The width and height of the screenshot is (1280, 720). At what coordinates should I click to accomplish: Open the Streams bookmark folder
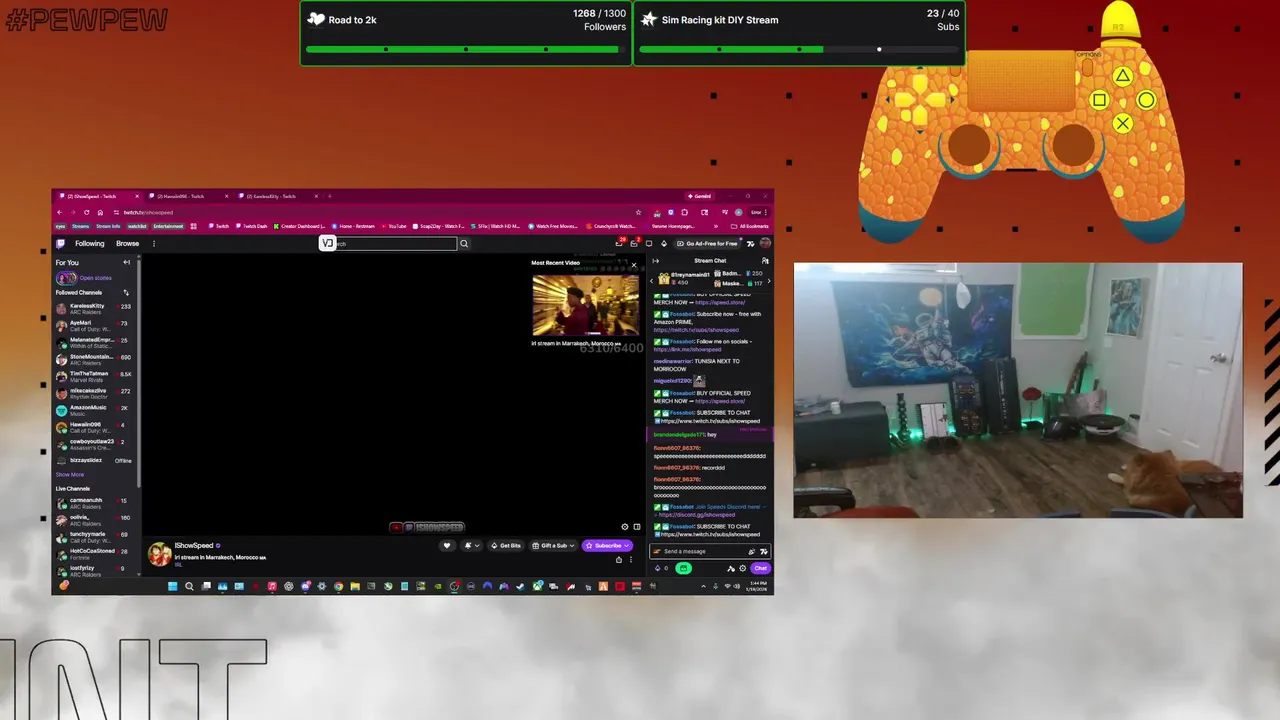pyautogui.click(x=81, y=226)
